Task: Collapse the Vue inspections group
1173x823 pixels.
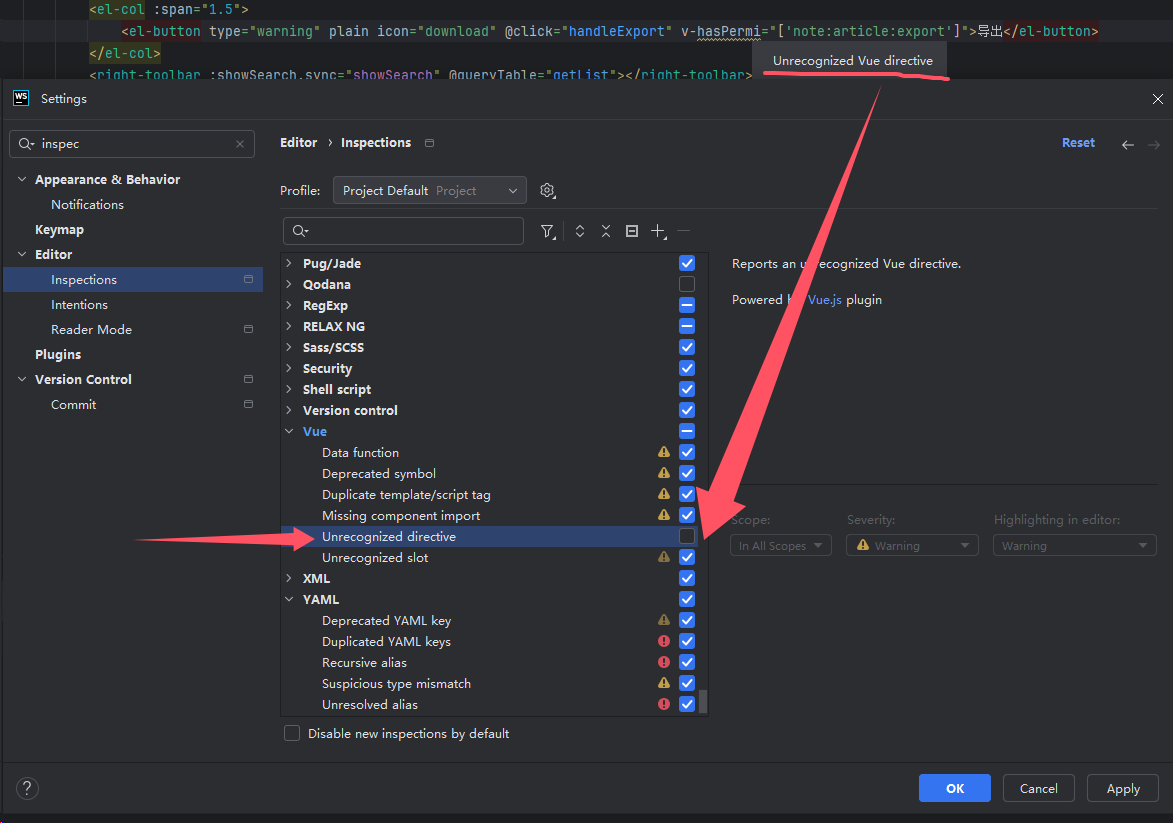Action: (289, 431)
